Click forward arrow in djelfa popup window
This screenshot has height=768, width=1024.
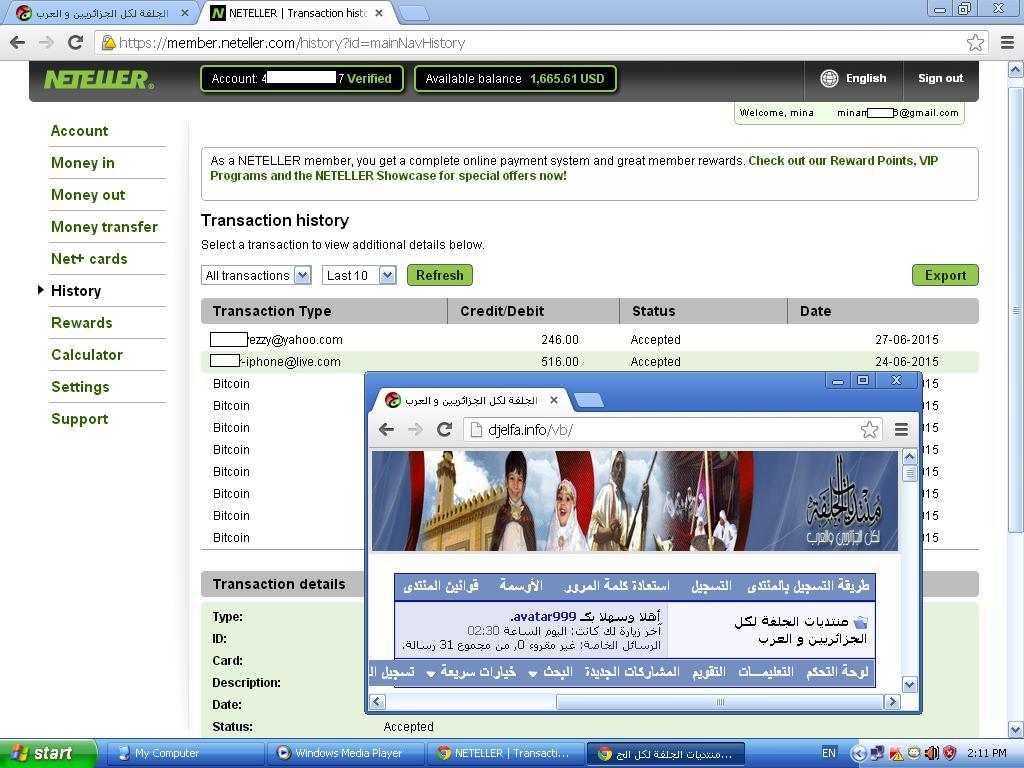415,429
